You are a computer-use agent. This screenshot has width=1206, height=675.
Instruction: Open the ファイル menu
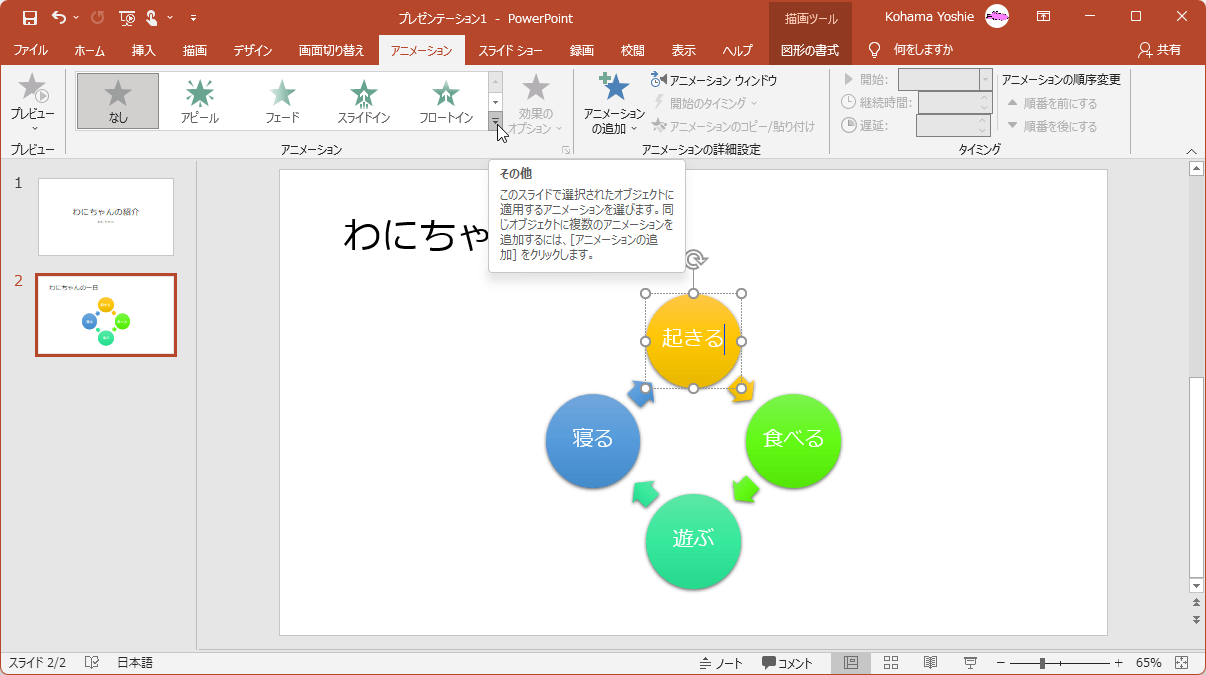31,47
